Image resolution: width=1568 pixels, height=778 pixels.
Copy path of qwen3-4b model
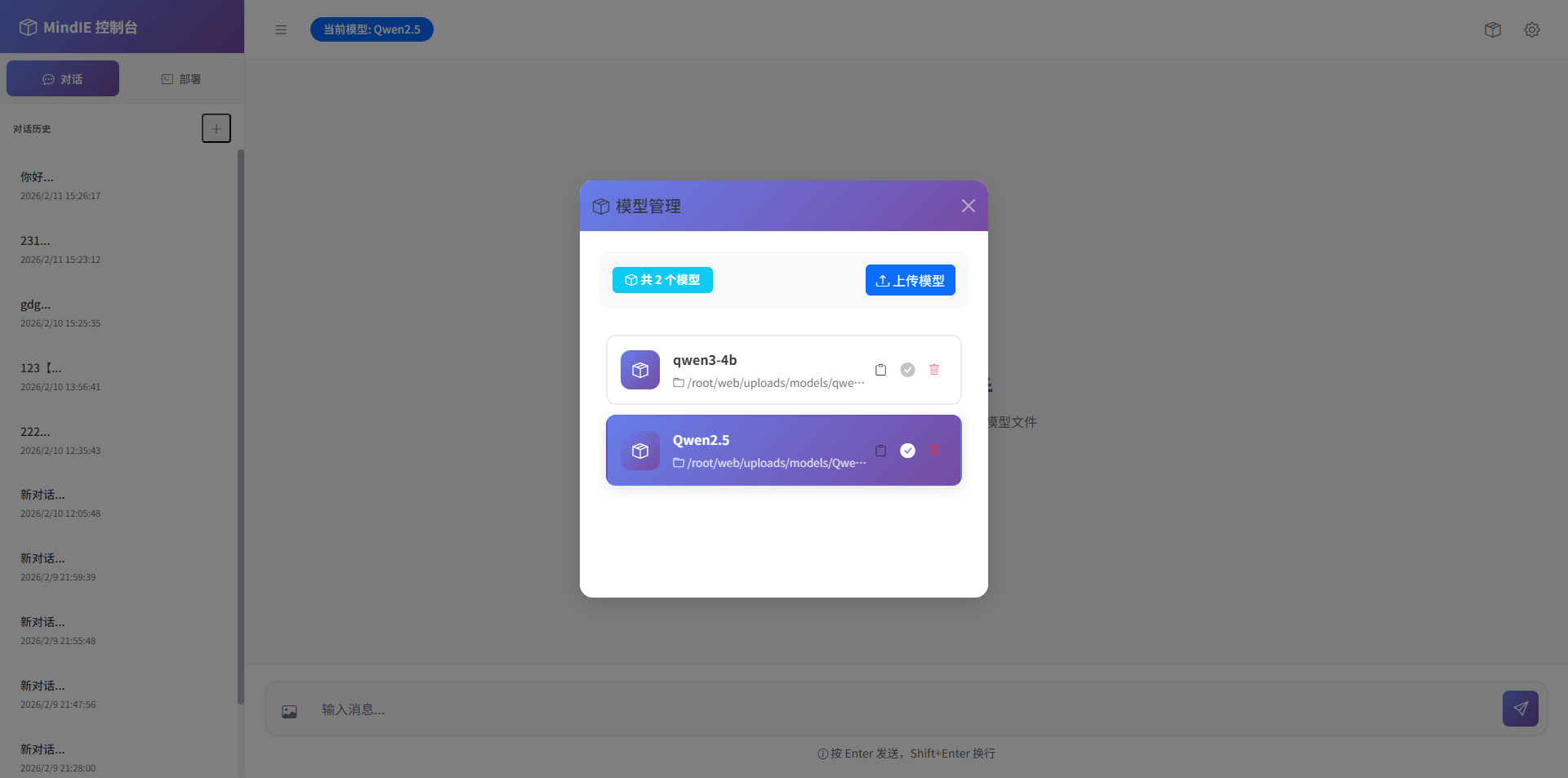pos(880,370)
